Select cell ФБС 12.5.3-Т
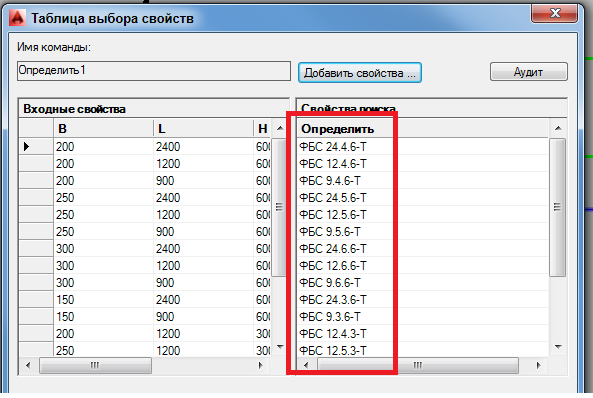The image size is (593, 398). click(422, 350)
